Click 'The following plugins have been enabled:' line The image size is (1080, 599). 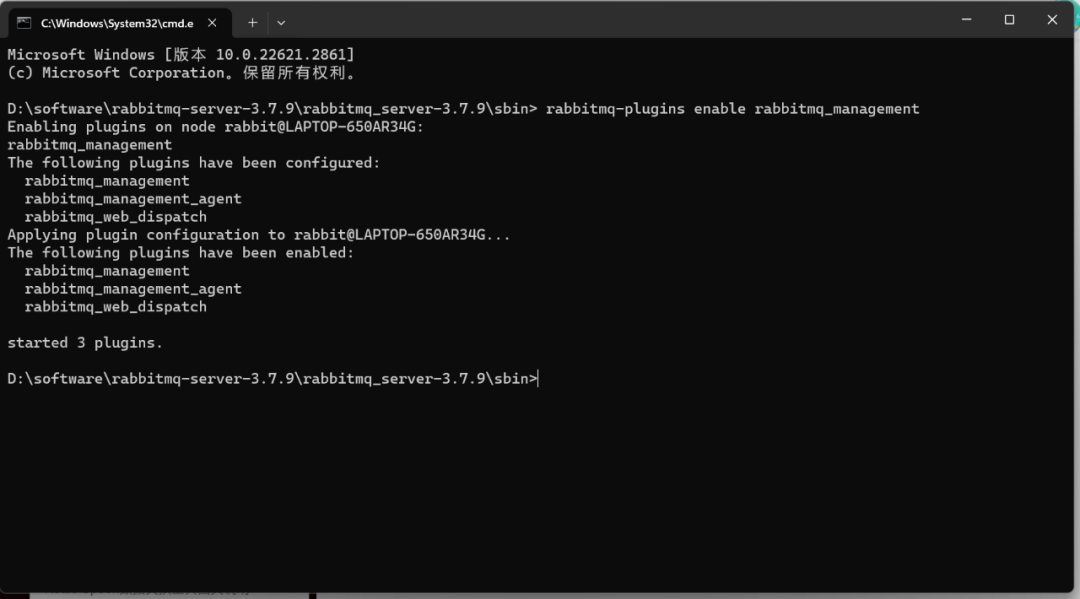[x=180, y=253]
